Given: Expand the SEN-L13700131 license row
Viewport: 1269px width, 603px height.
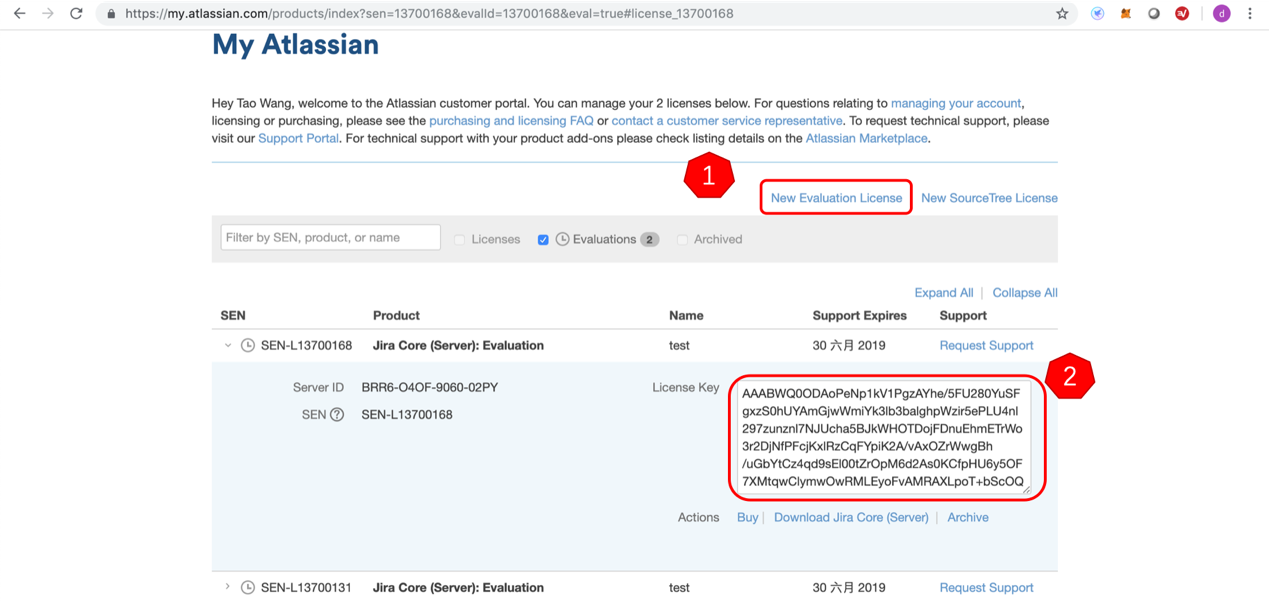Looking at the screenshot, I should [228, 587].
